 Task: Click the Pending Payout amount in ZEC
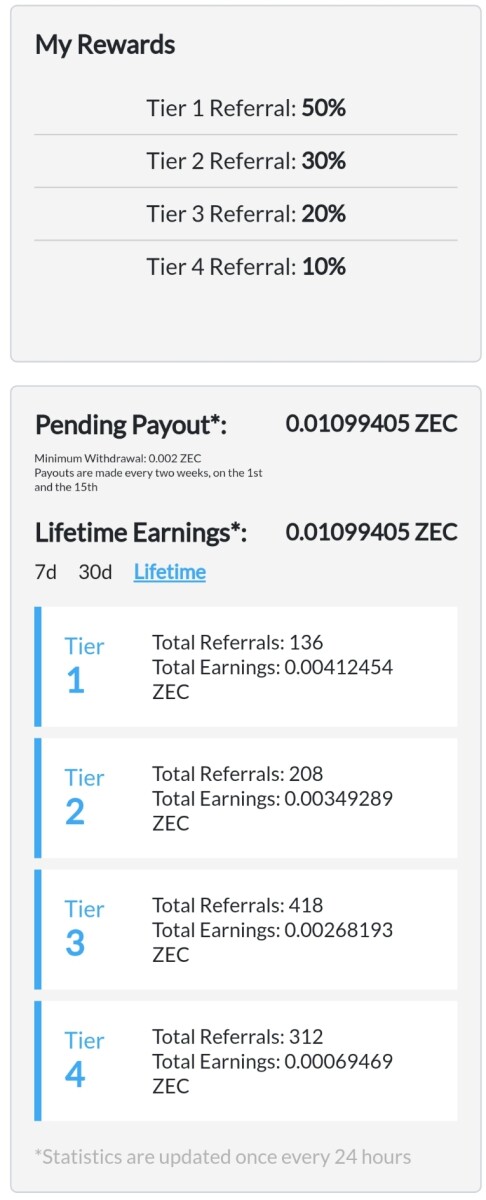point(372,424)
